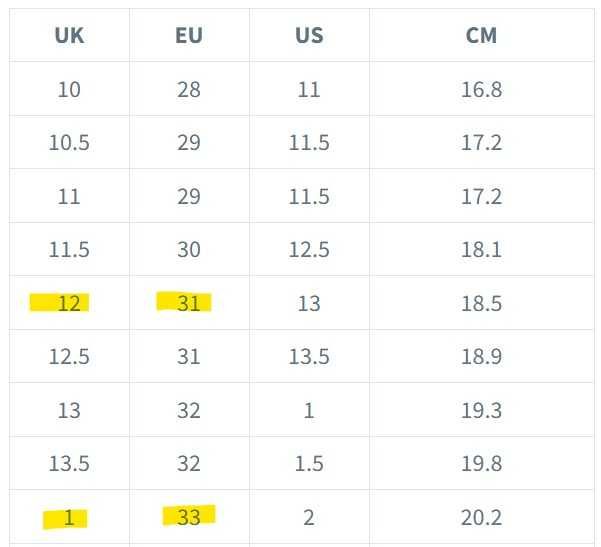Click the 18.9 CM cell

(x=481, y=357)
